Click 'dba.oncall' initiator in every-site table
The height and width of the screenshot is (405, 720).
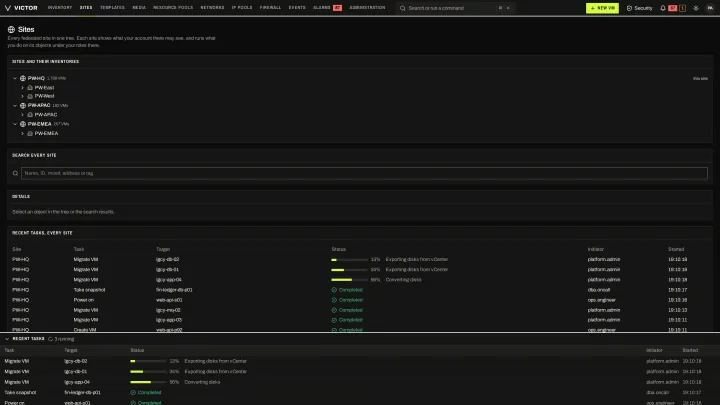click(599, 290)
